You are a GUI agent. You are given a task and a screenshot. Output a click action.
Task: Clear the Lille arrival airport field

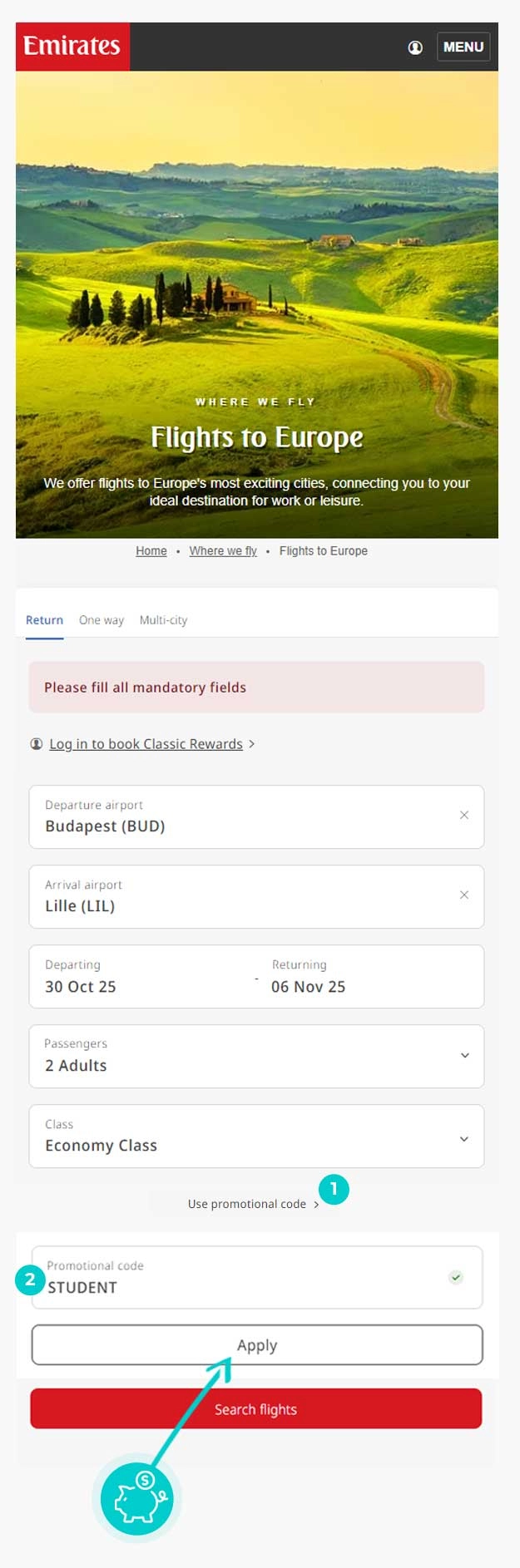(464, 895)
